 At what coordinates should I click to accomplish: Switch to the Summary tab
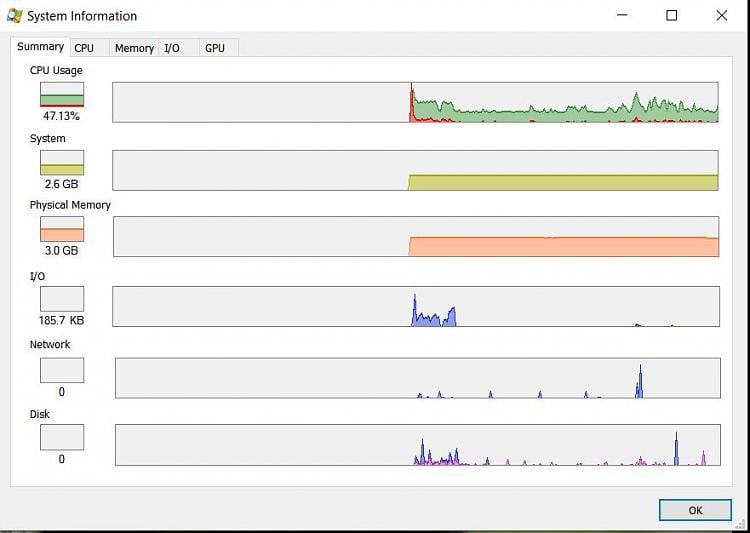tap(40, 47)
